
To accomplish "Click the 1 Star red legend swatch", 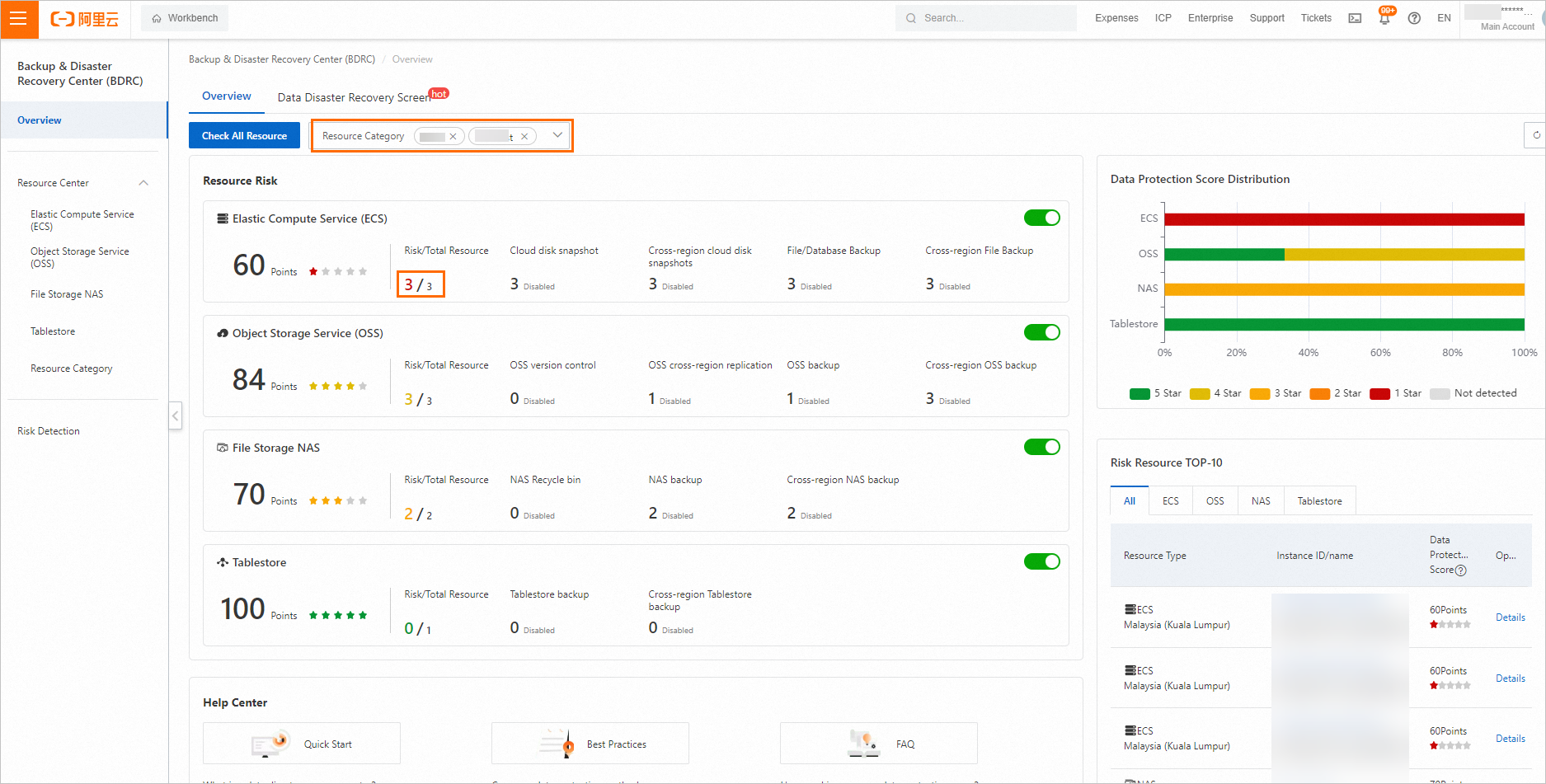I will [1380, 393].
